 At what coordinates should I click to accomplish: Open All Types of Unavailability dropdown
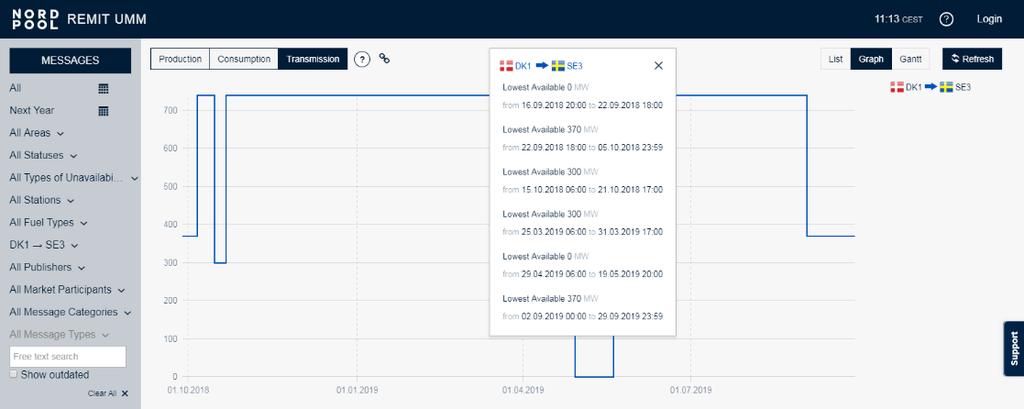click(x=74, y=178)
